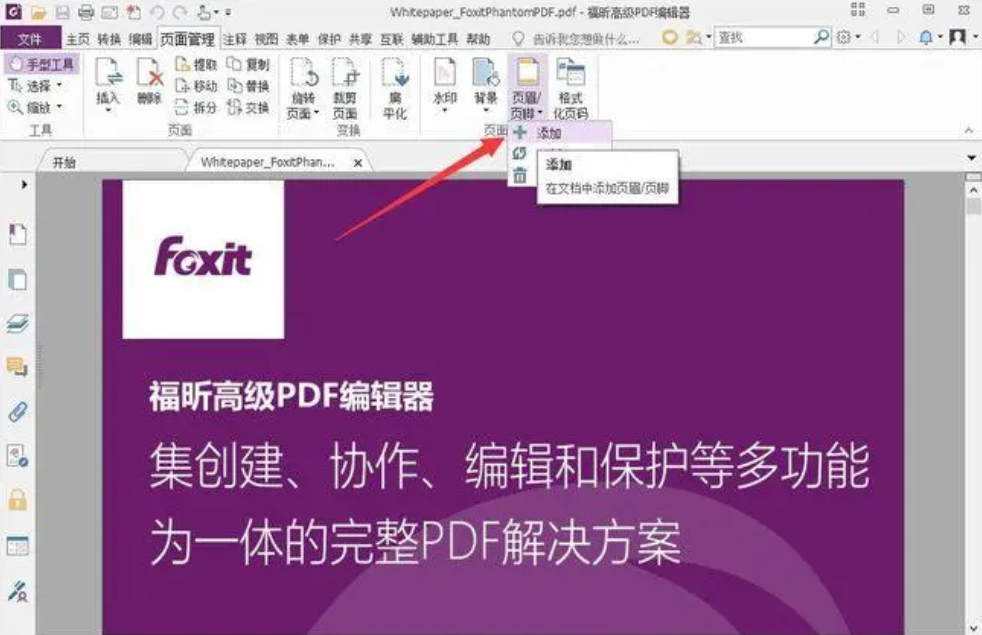The image size is (982, 635).
Task: Click the ribbon mode grid icon in title bar
Action: pos(857,9)
